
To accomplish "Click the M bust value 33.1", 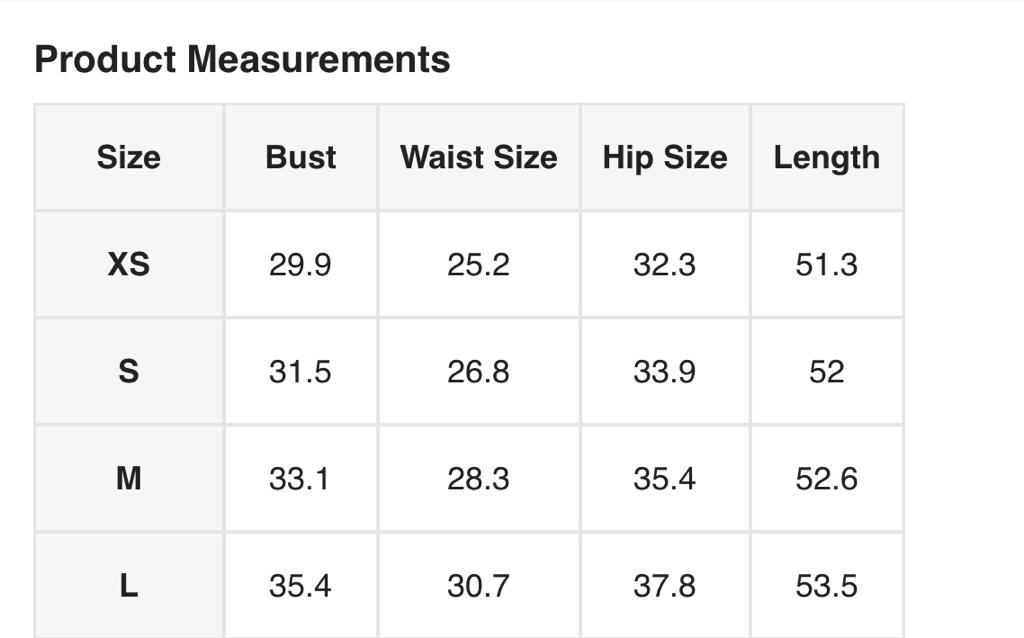I will pos(300,479).
